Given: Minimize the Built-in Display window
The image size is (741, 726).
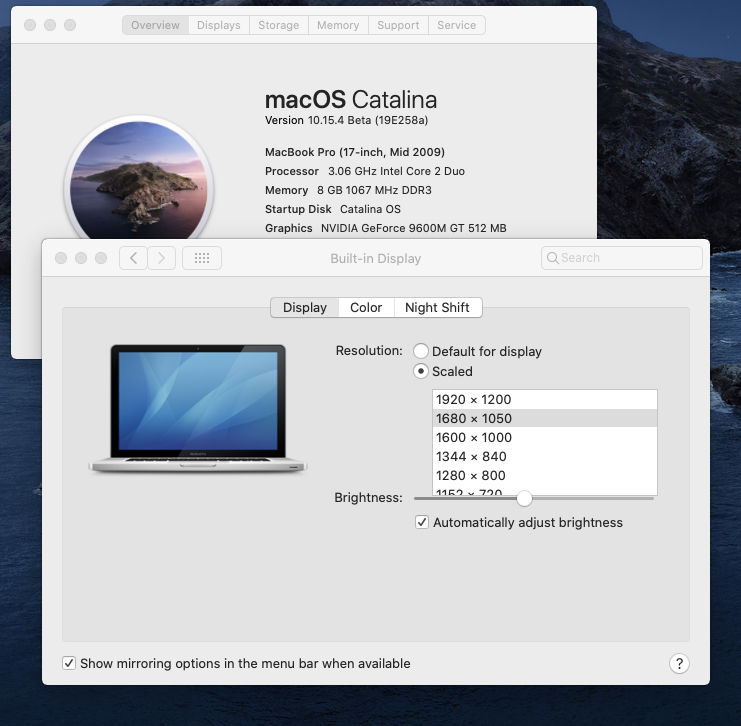Looking at the screenshot, I should (81, 258).
